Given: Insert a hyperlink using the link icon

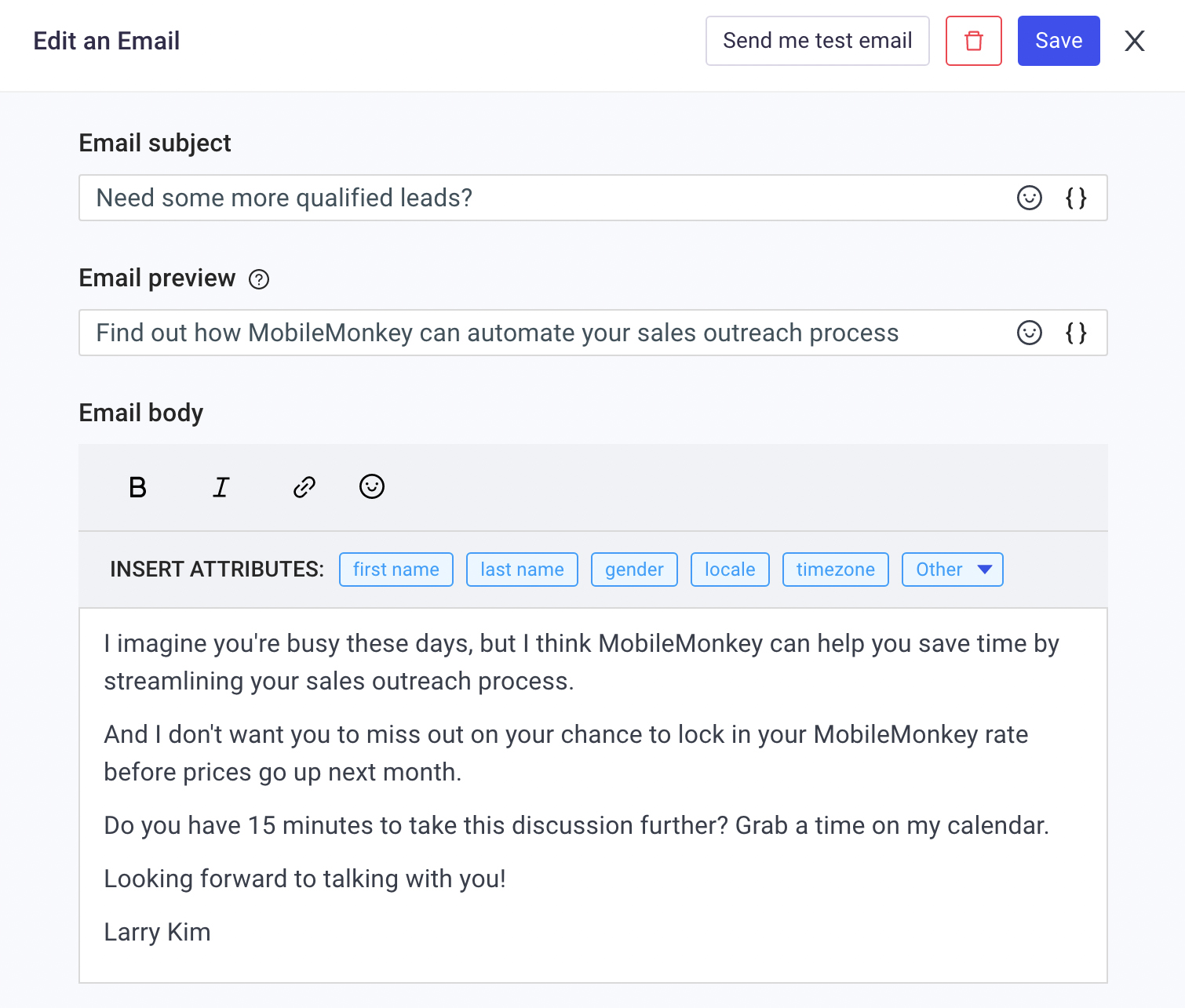Looking at the screenshot, I should point(304,487).
